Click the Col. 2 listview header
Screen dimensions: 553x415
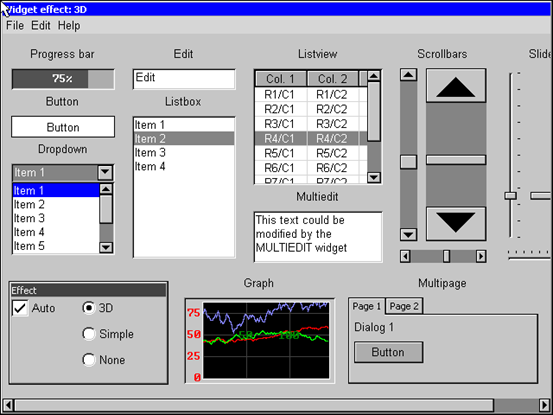pos(333,79)
